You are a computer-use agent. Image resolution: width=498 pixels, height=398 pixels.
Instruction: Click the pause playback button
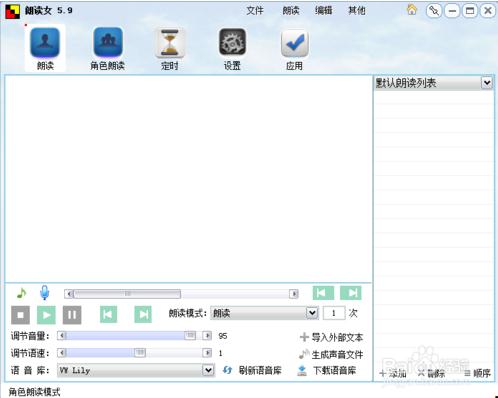click(x=72, y=315)
